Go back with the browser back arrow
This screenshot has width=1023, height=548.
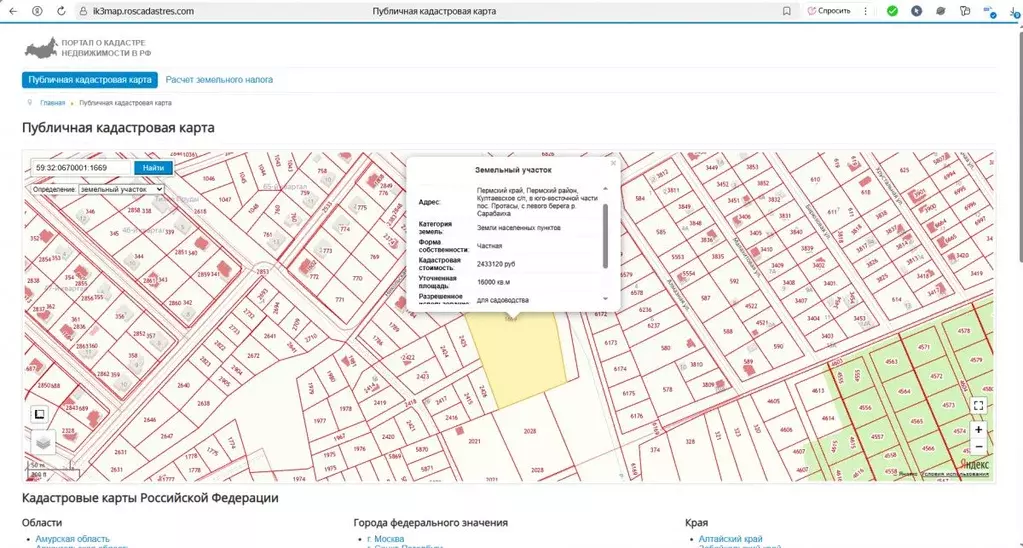tap(12, 11)
